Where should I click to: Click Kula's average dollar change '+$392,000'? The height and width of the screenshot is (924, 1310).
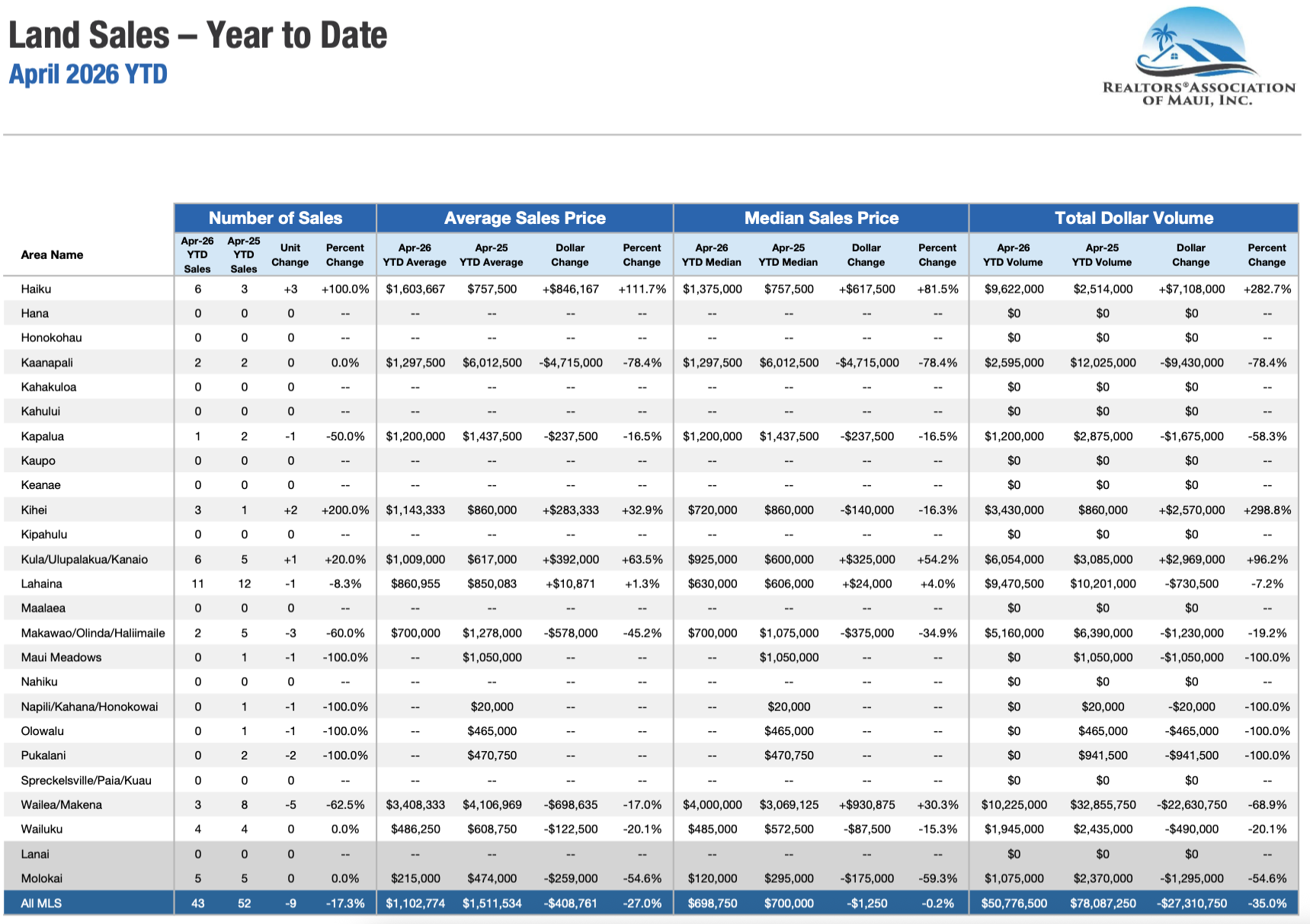coord(569,559)
